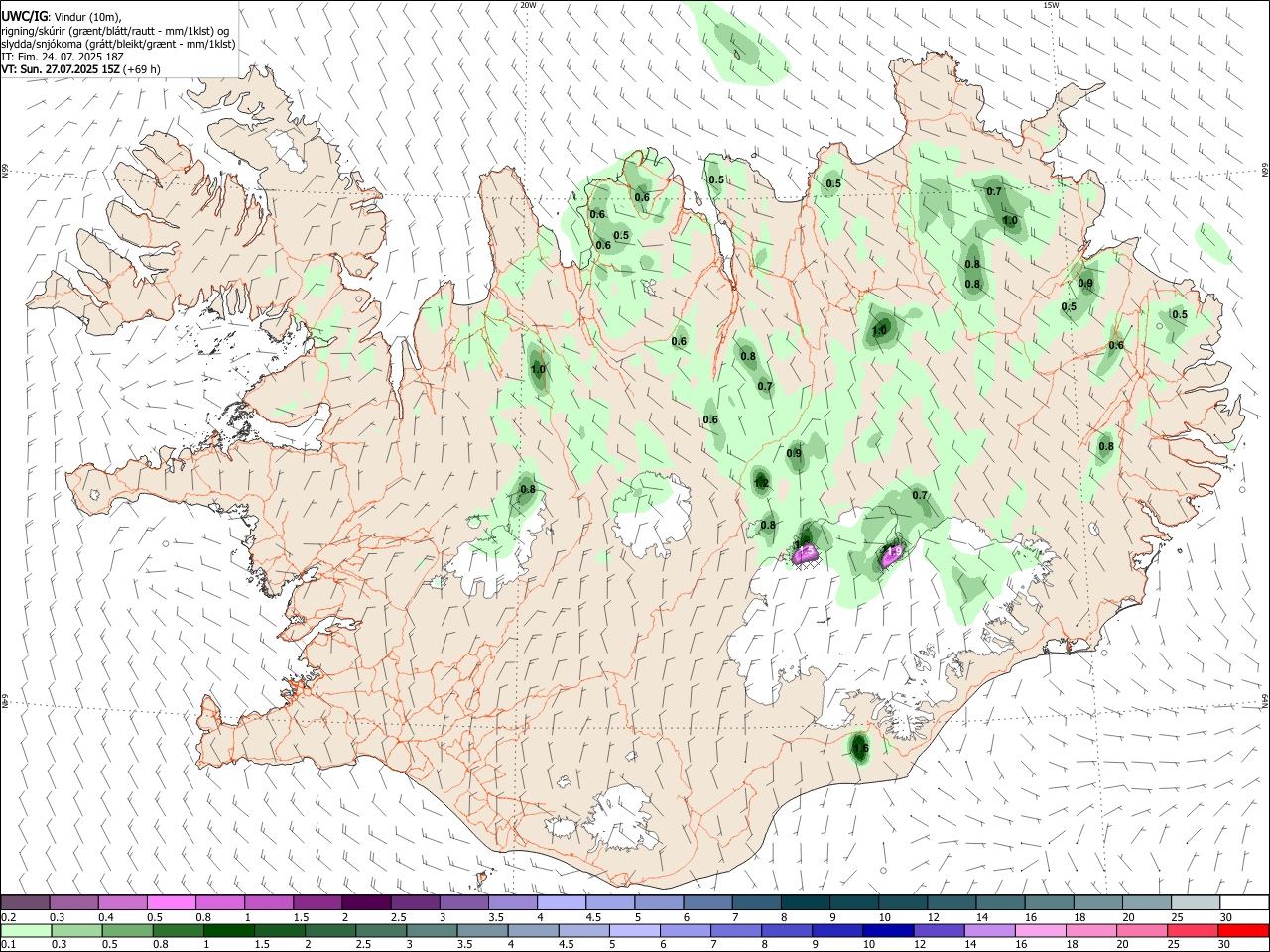Select the '12' label in the snow legend row
This screenshot has height=952, width=1270.
[932, 917]
